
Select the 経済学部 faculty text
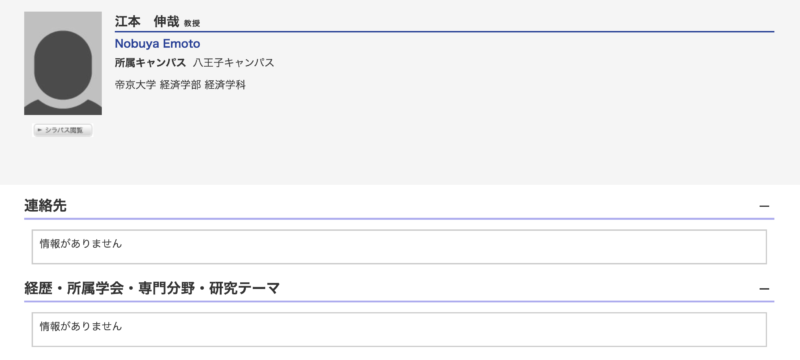(180, 85)
